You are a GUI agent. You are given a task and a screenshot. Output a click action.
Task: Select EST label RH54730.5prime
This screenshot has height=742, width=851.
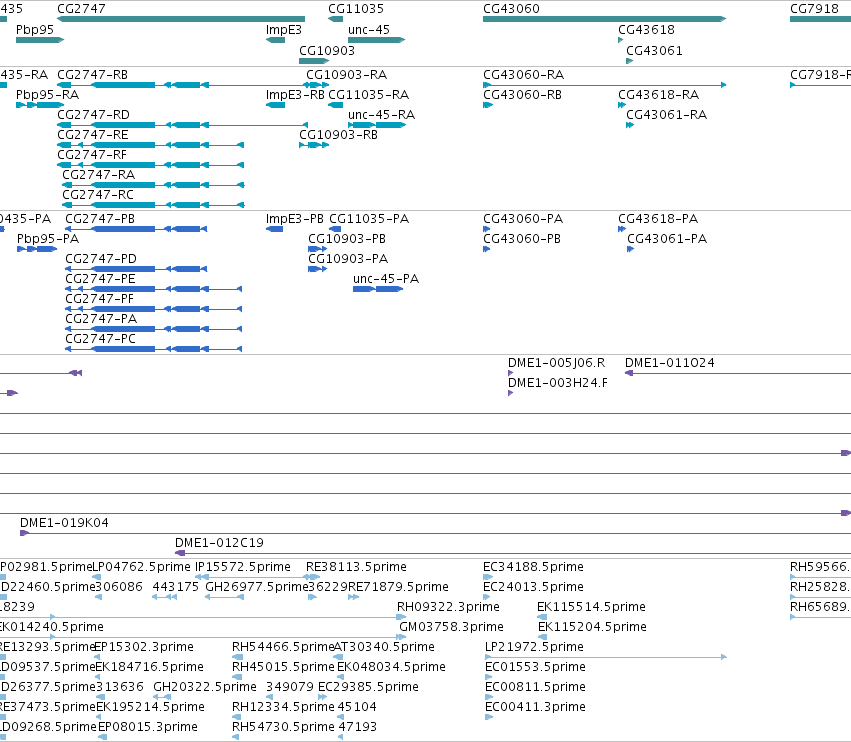point(283,727)
